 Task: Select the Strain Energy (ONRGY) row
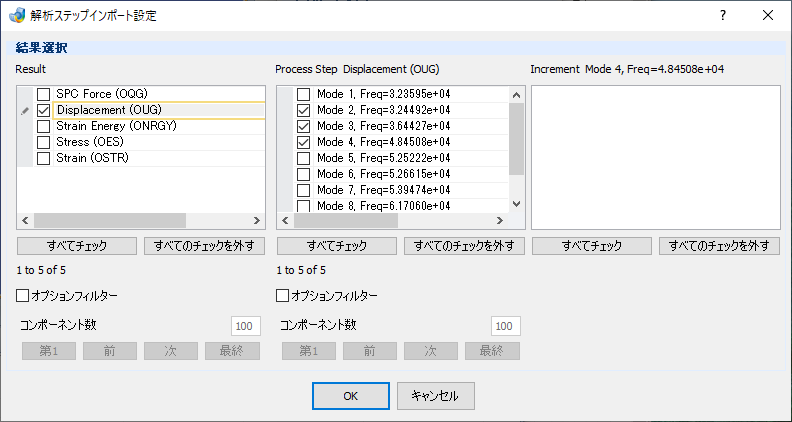151,126
